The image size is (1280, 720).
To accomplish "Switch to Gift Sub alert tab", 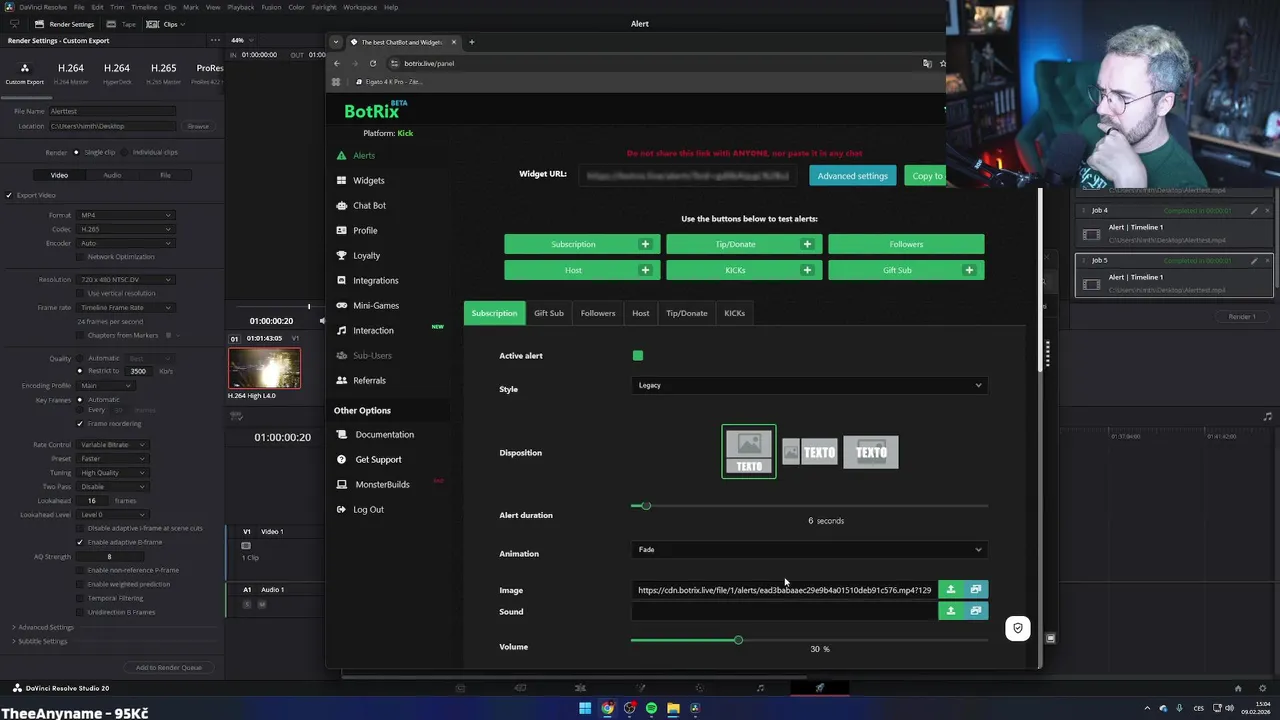I will coord(549,313).
